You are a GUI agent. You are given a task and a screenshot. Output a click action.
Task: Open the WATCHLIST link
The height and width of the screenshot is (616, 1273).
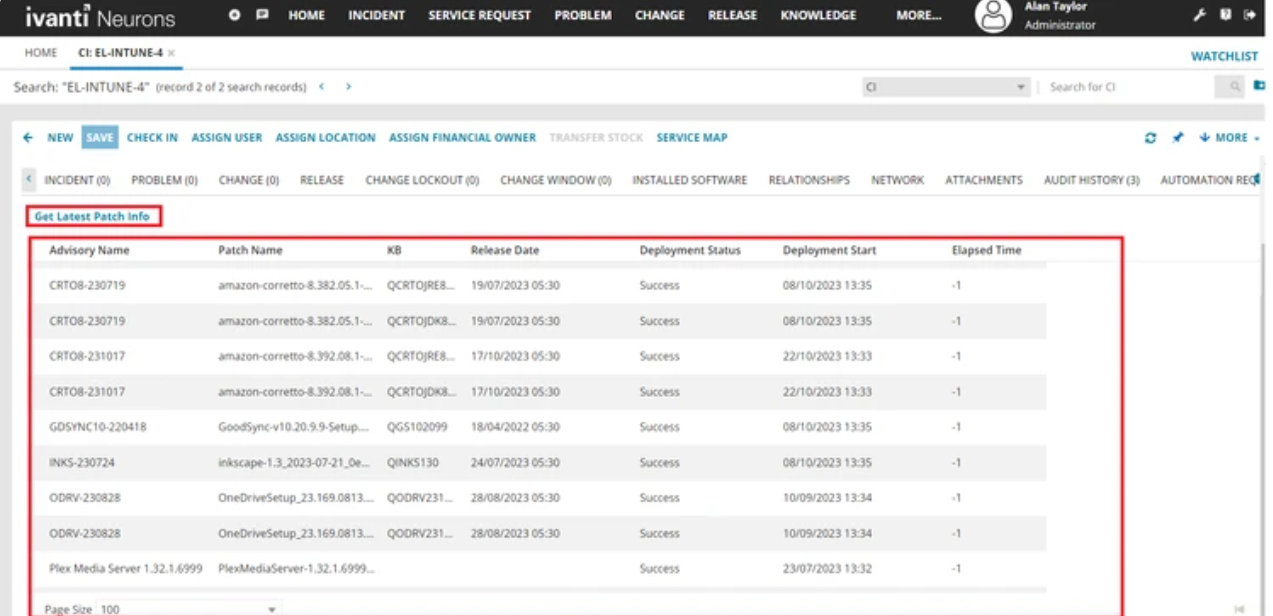[1223, 56]
